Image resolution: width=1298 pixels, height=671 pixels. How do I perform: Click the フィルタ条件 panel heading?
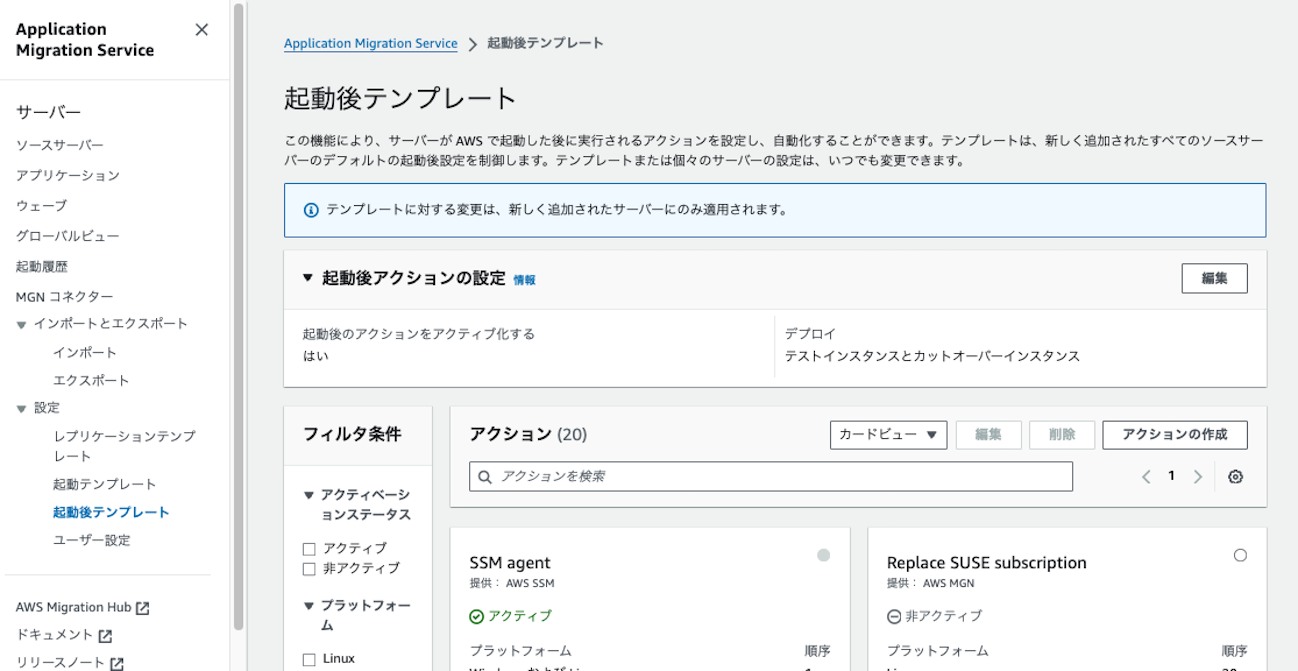coord(352,435)
